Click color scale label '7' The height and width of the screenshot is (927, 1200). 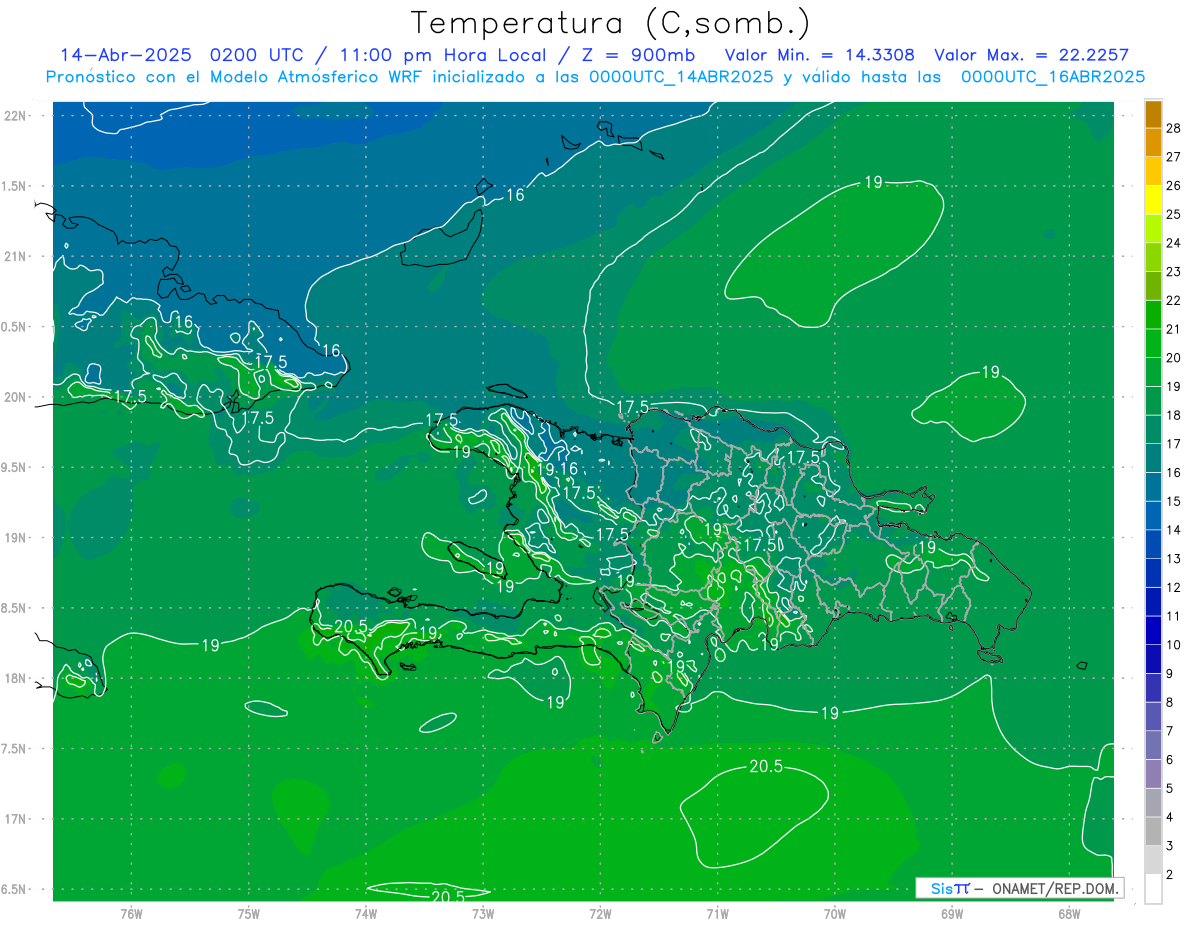[x=1172, y=731]
